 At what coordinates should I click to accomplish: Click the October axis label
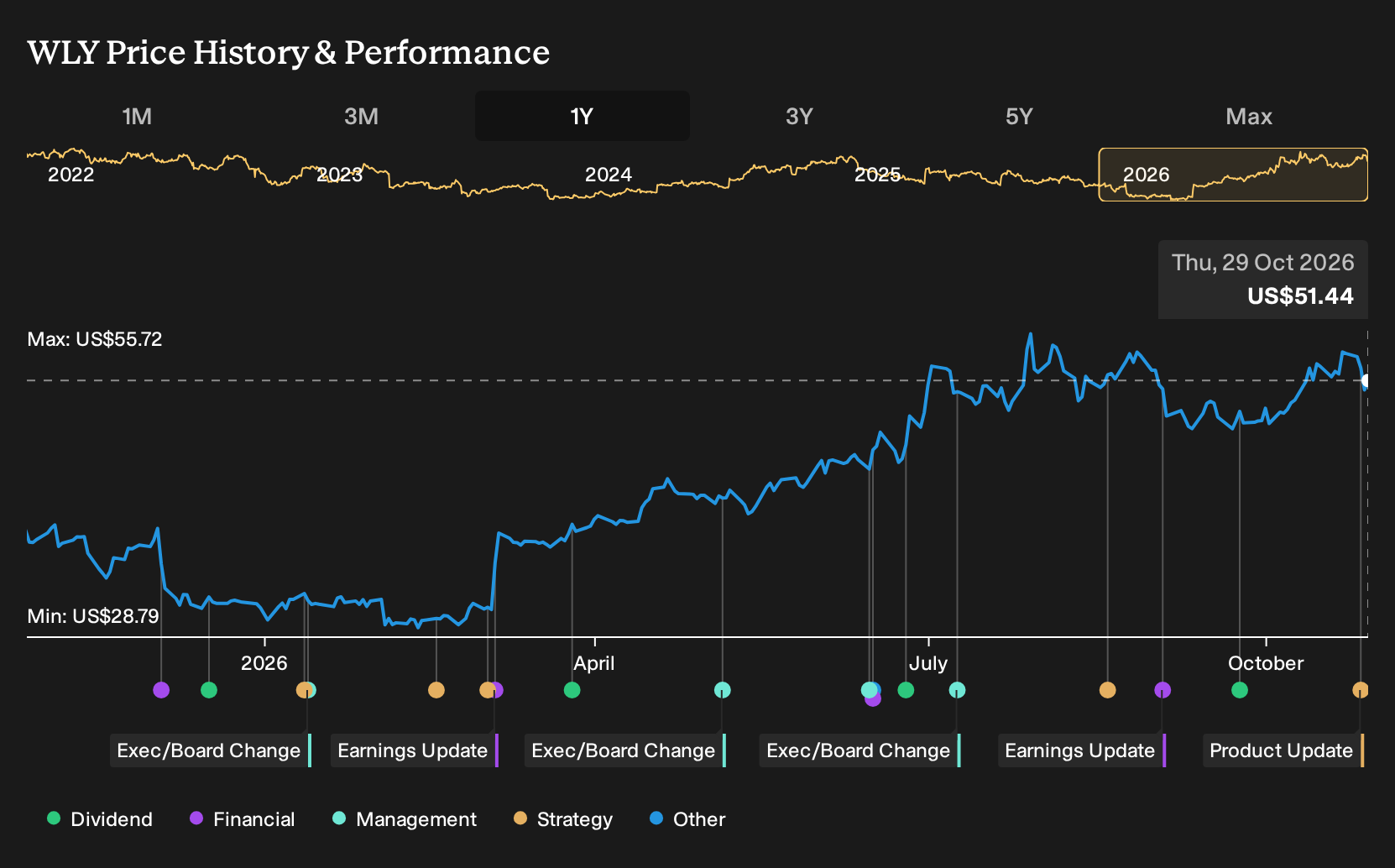(x=1266, y=663)
